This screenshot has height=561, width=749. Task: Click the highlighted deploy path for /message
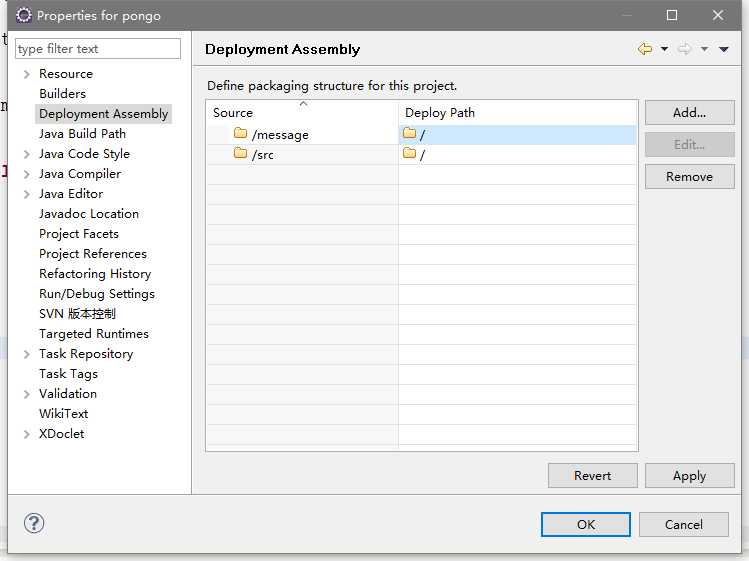pos(518,135)
